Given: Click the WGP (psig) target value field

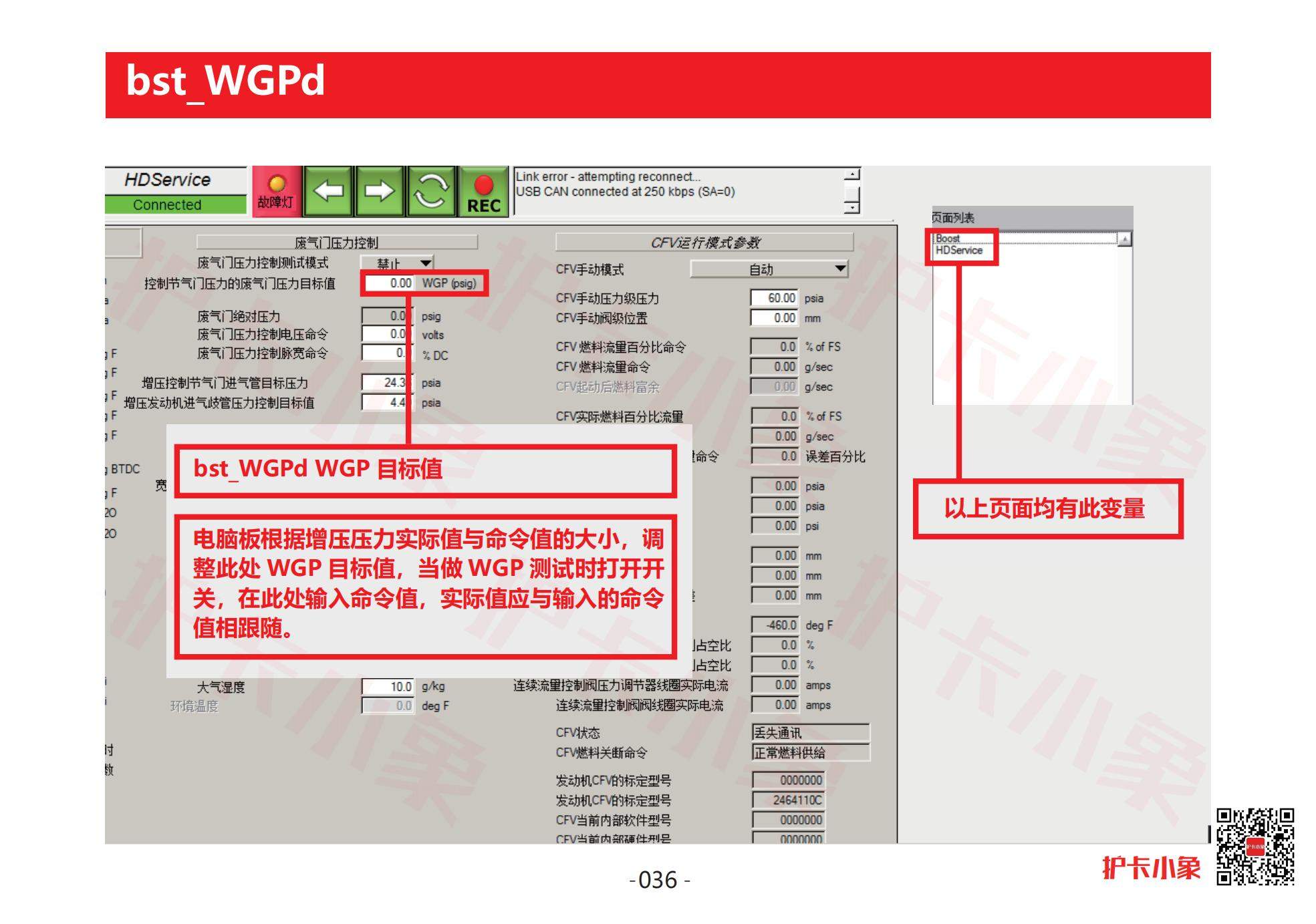Looking at the screenshot, I should pyautogui.click(x=389, y=283).
